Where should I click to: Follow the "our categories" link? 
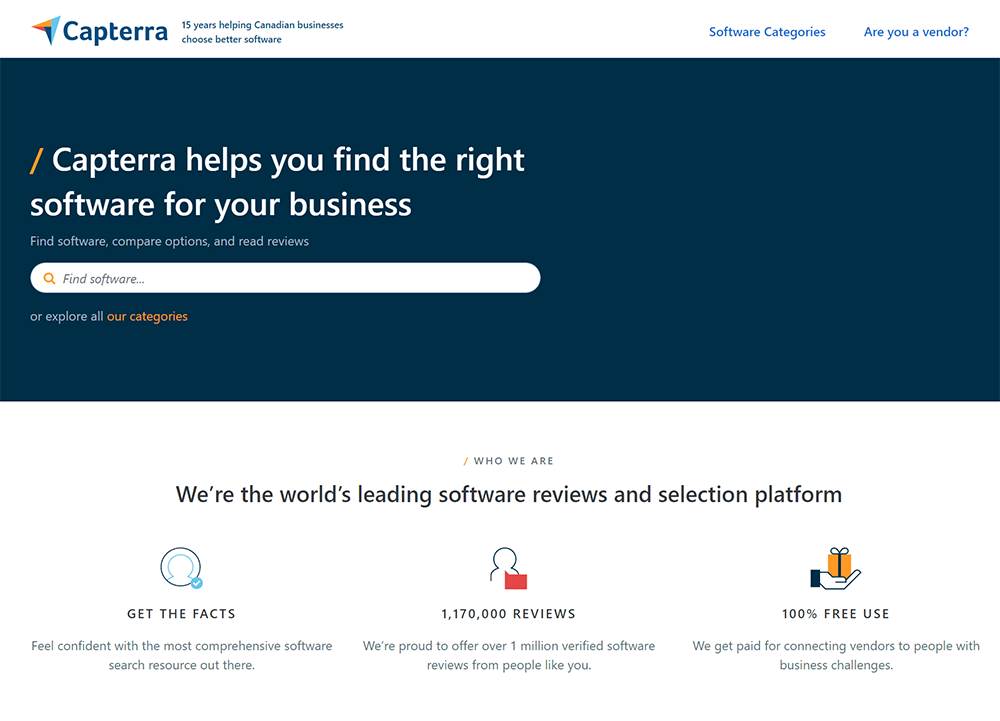point(147,316)
